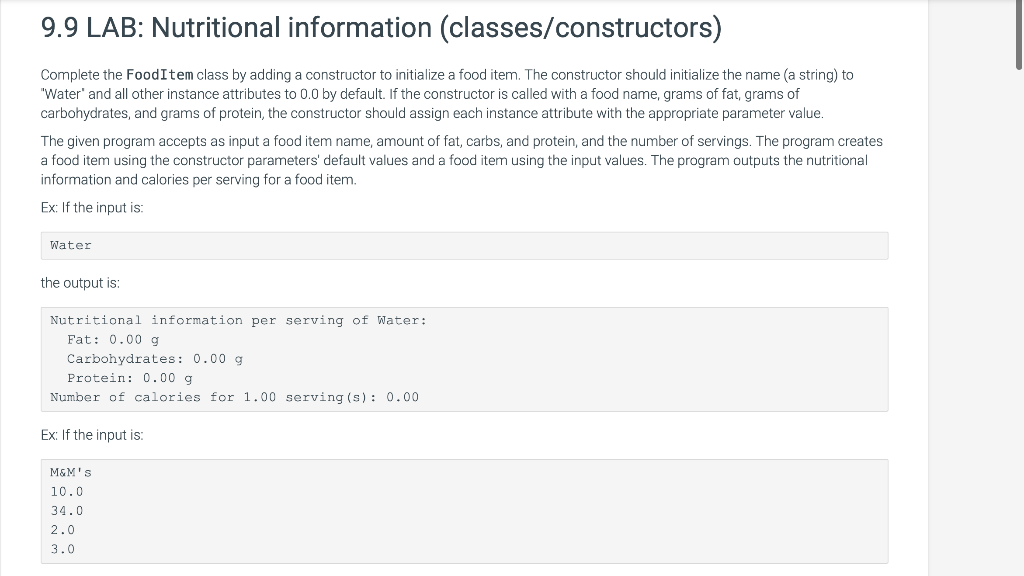Click the 'Nutritional information per serving' output line
Viewport: 1024px width, 576px height.
[x=238, y=320]
